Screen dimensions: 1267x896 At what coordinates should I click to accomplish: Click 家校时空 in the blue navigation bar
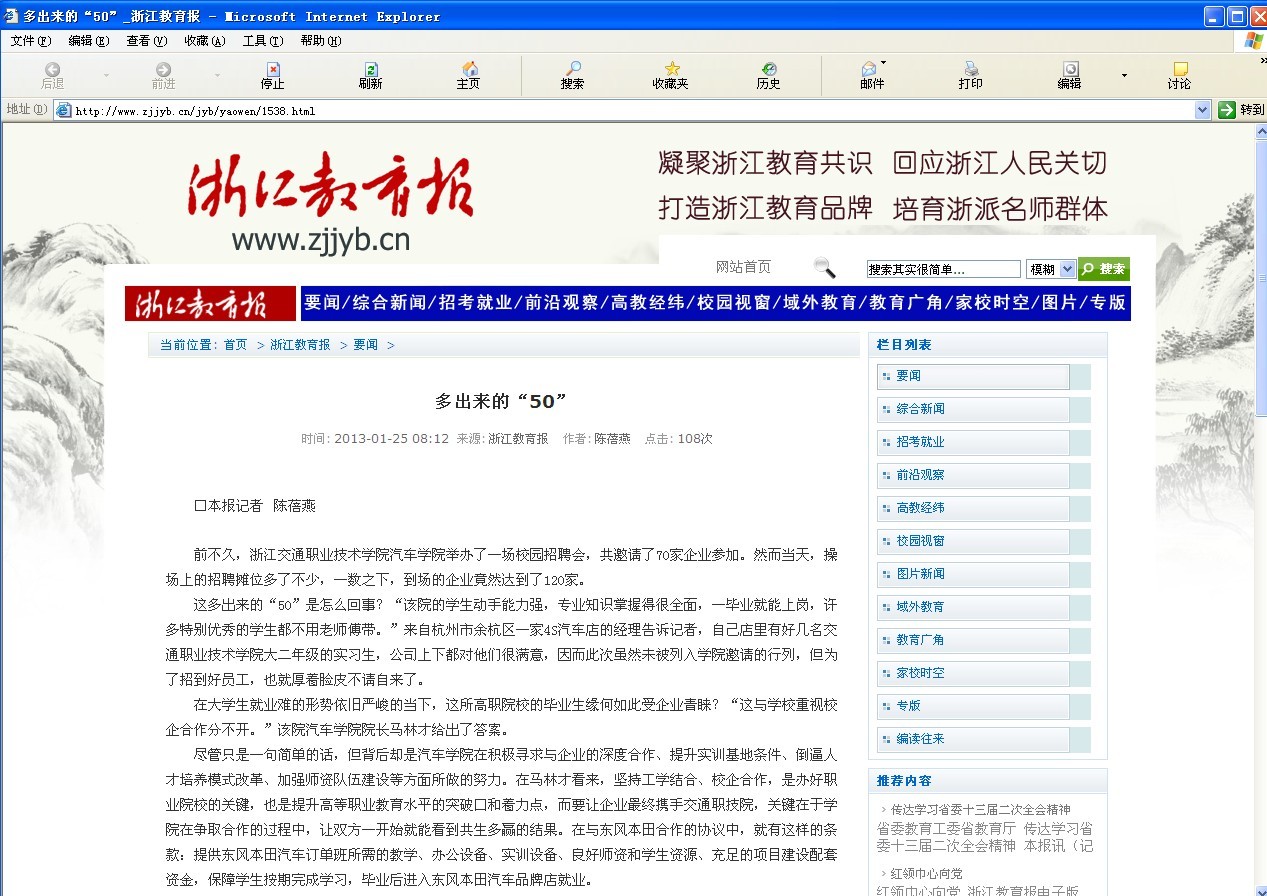(992, 302)
